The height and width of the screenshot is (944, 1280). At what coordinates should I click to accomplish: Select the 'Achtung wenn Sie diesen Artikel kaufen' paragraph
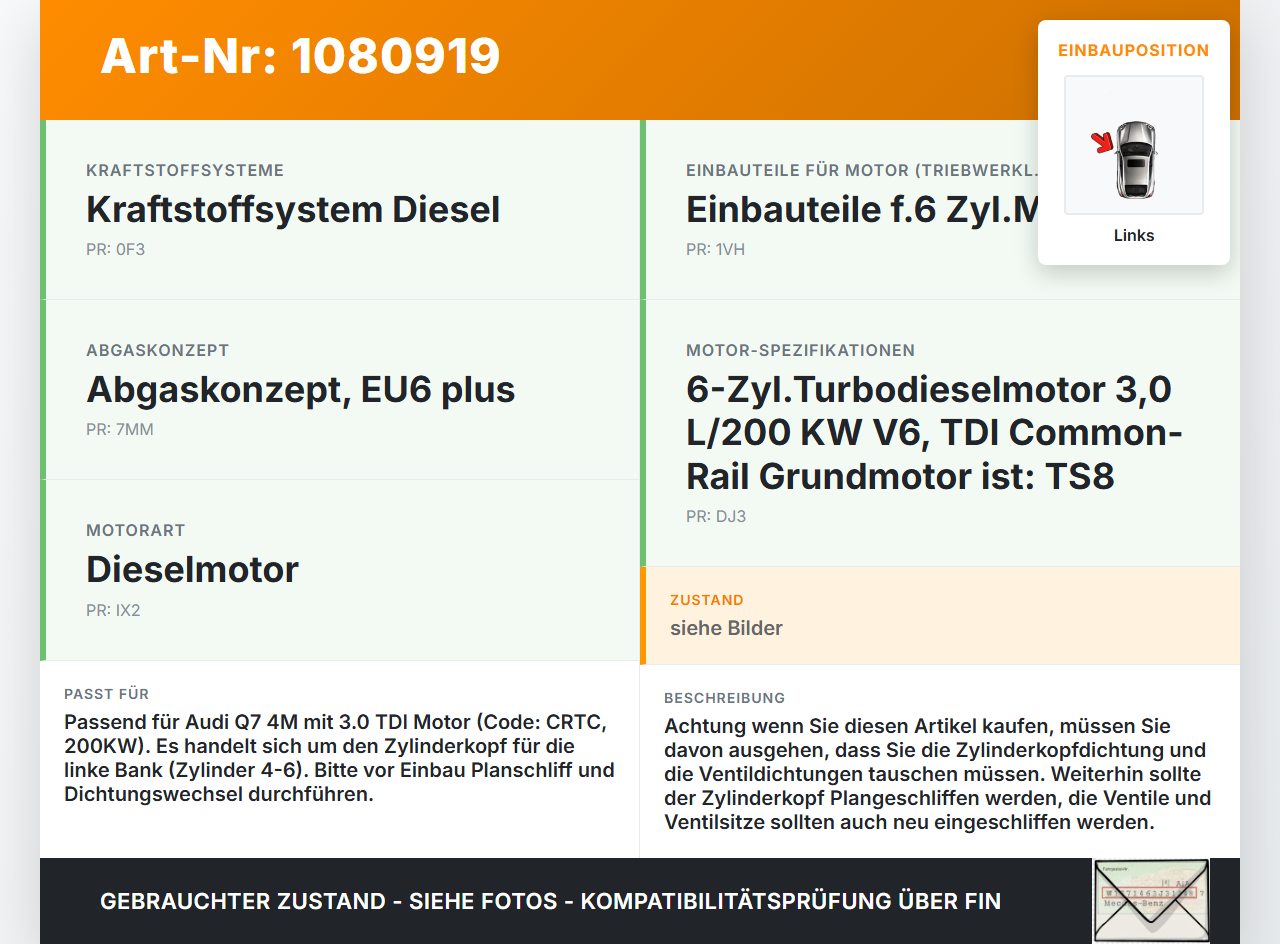tap(938, 775)
